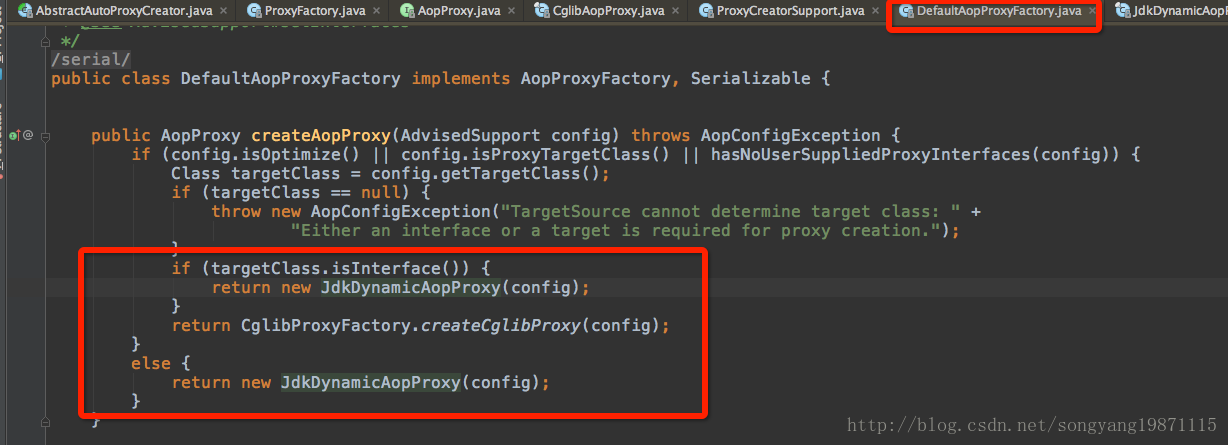This screenshot has height=445, width=1228.
Task: Click the class name DefaultAopProxyFactory in declaration
Action: click(x=290, y=78)
